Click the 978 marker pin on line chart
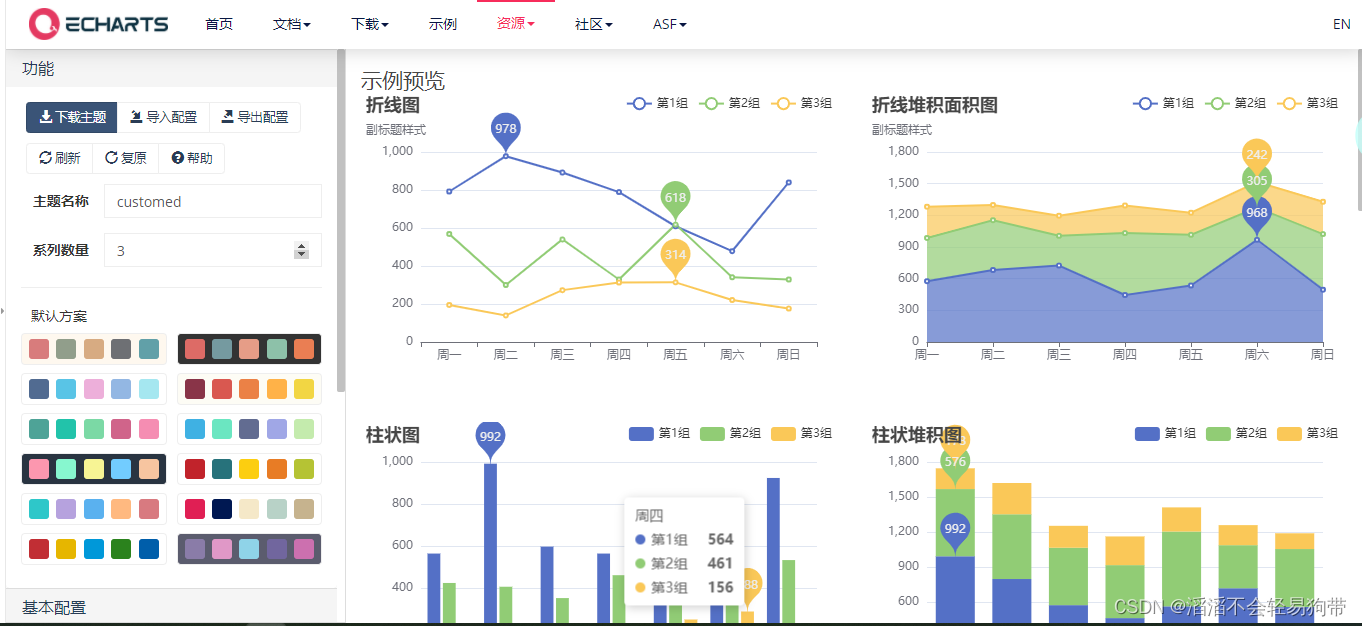The height and width of the screenshot is (626, 1362). 506,130
